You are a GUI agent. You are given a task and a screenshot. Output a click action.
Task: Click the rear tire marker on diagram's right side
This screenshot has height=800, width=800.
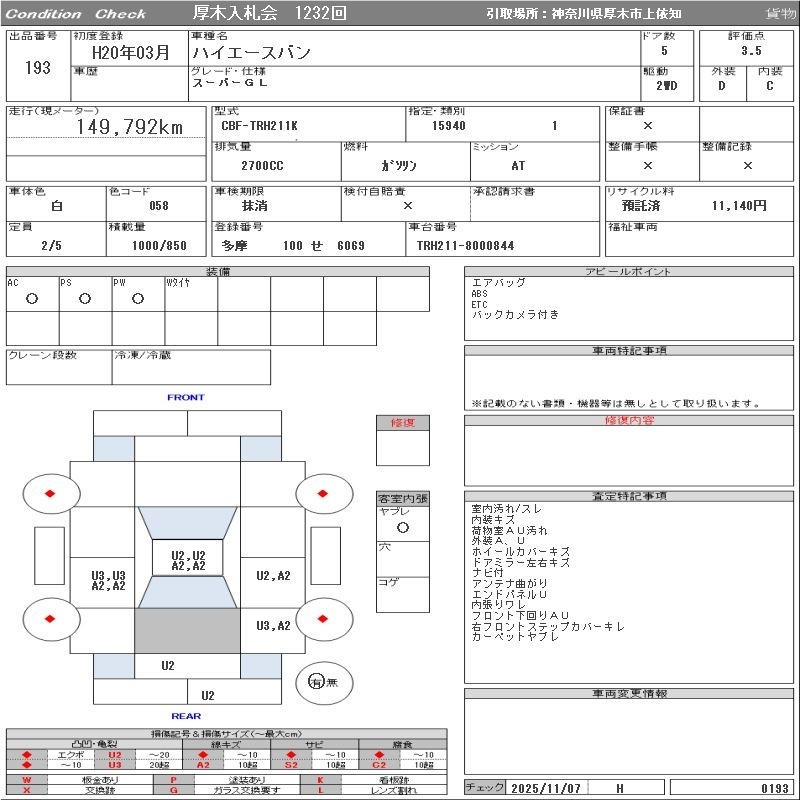point(324,619)
